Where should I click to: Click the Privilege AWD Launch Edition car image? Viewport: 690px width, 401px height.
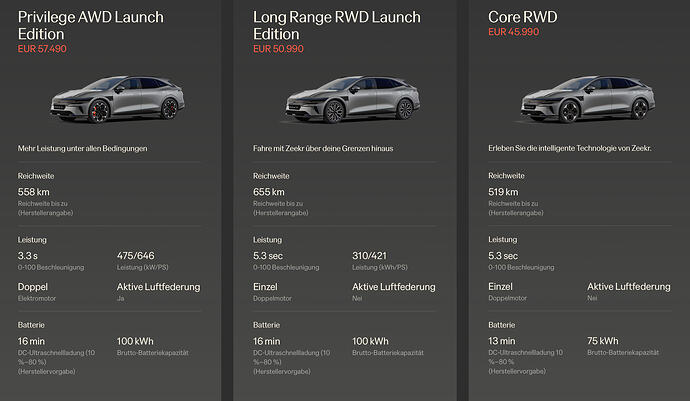tap(119, 97)
